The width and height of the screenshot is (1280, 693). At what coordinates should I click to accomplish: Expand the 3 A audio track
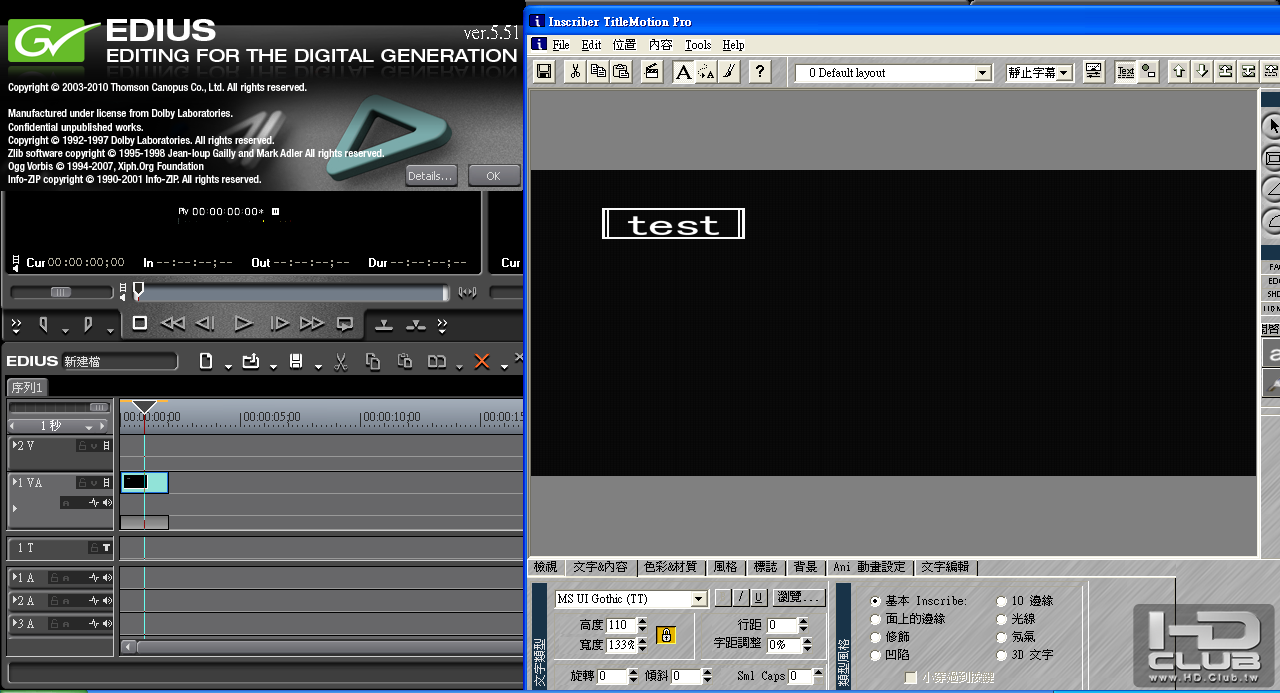14,623
